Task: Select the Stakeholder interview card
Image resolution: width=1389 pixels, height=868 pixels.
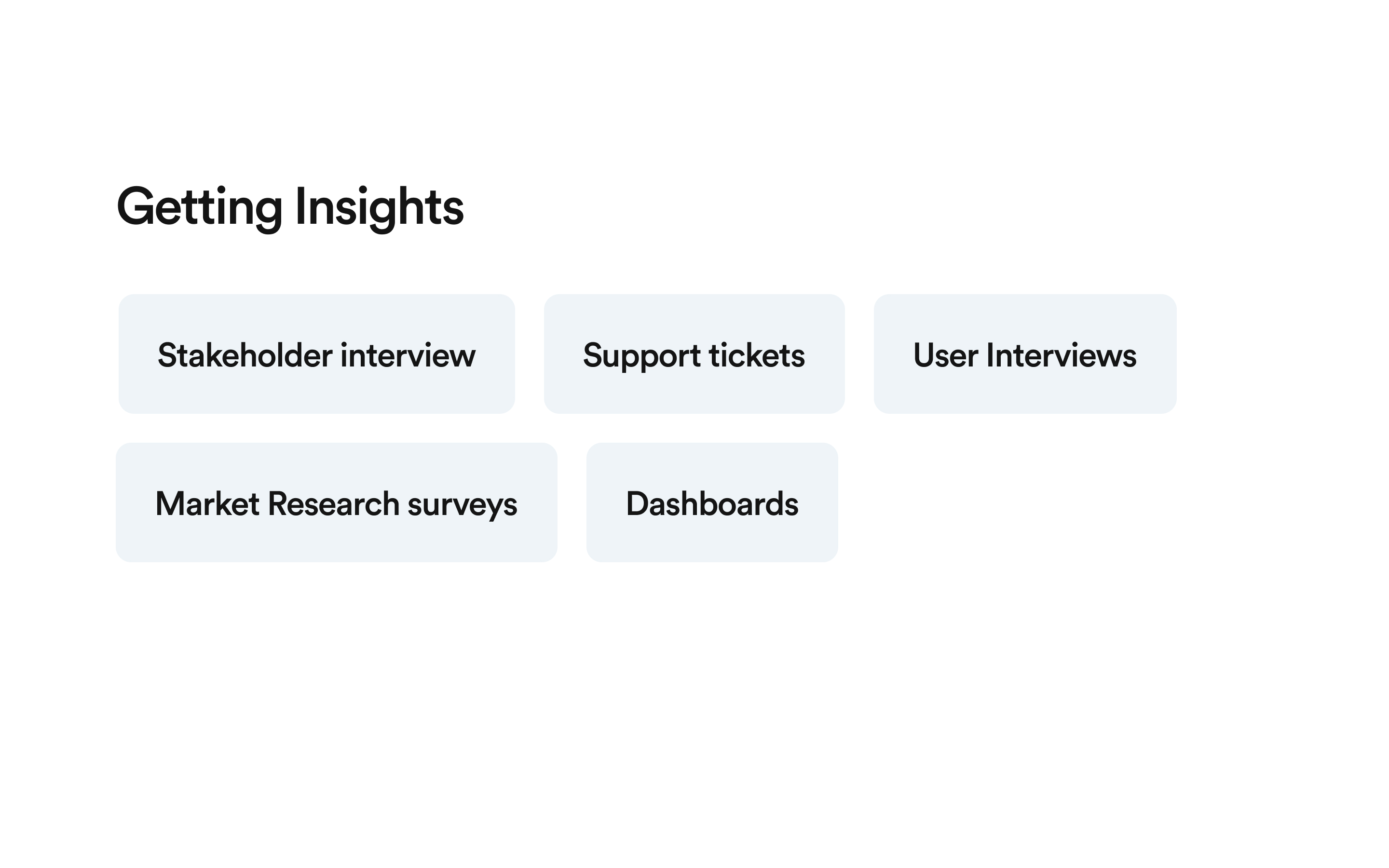Action: [x=316, y=354]
